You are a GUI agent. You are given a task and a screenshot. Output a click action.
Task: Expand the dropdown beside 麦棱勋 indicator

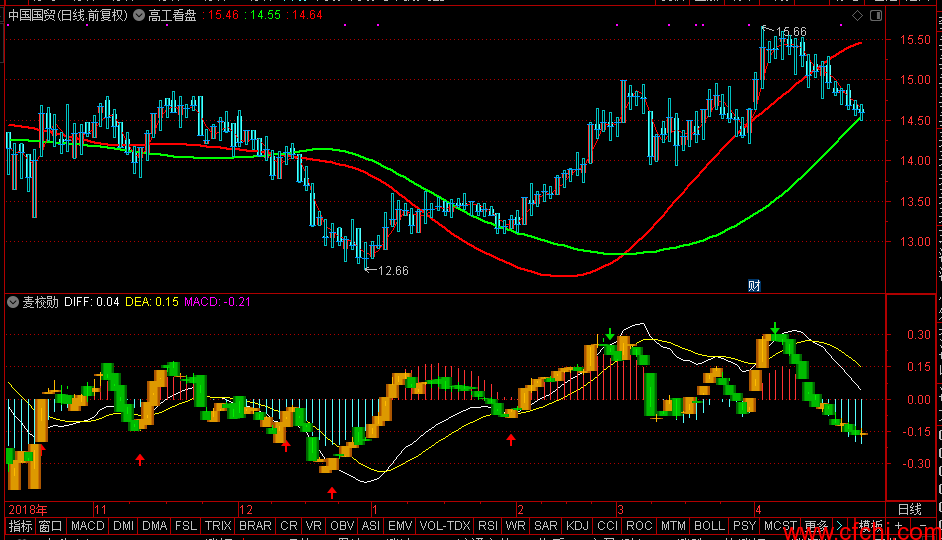tap(13, 302)
